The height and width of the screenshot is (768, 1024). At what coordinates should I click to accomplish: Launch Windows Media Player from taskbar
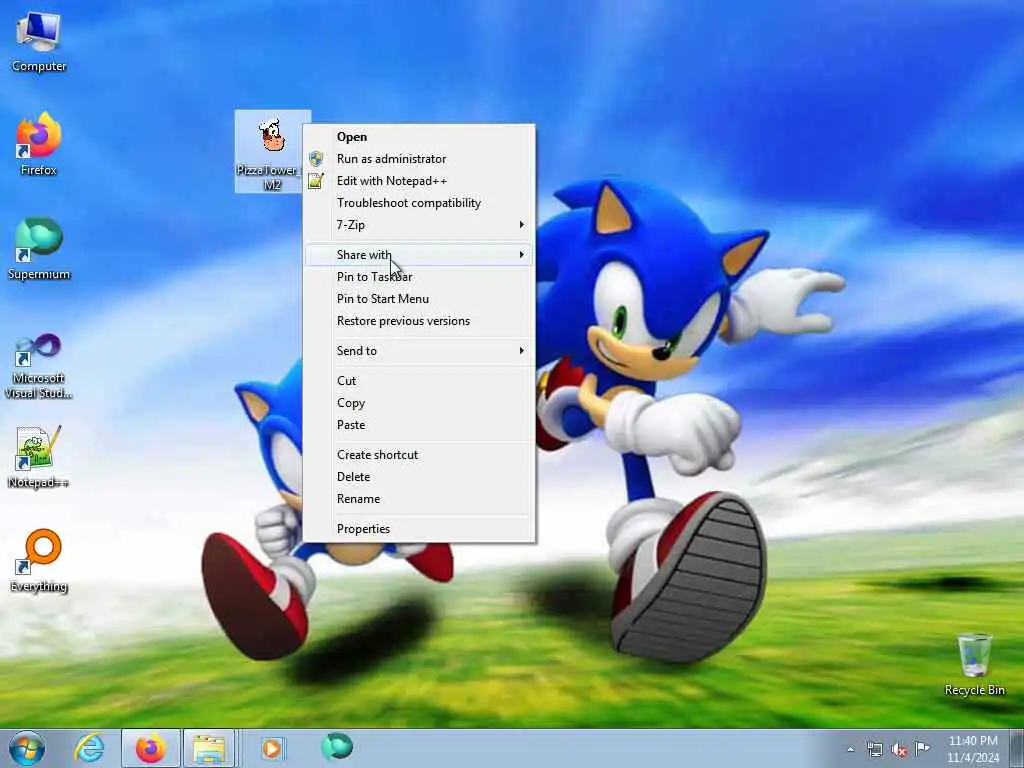[272, 748]
